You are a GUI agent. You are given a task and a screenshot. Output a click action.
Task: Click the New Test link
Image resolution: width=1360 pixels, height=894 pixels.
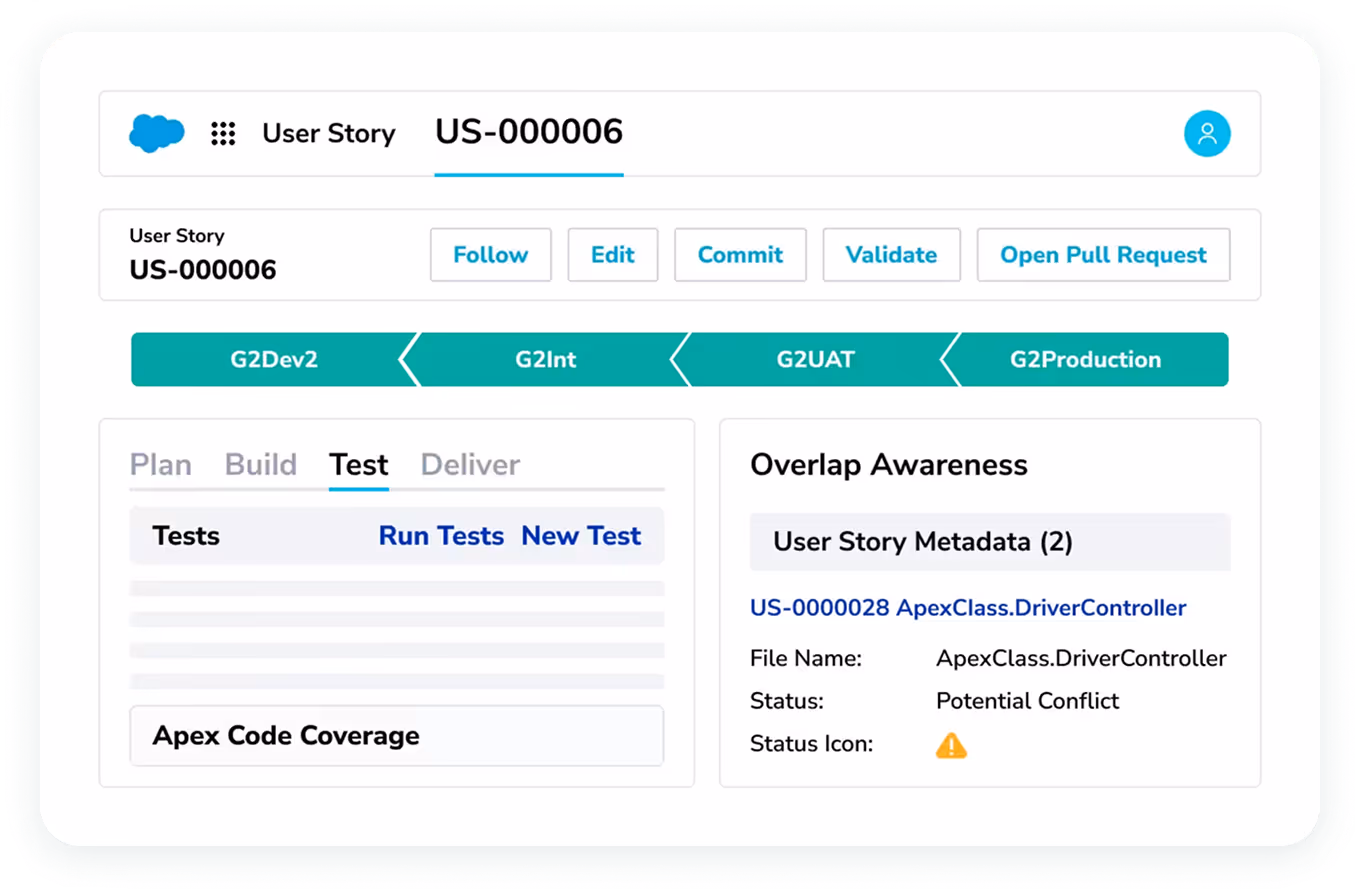coord(581,536)
